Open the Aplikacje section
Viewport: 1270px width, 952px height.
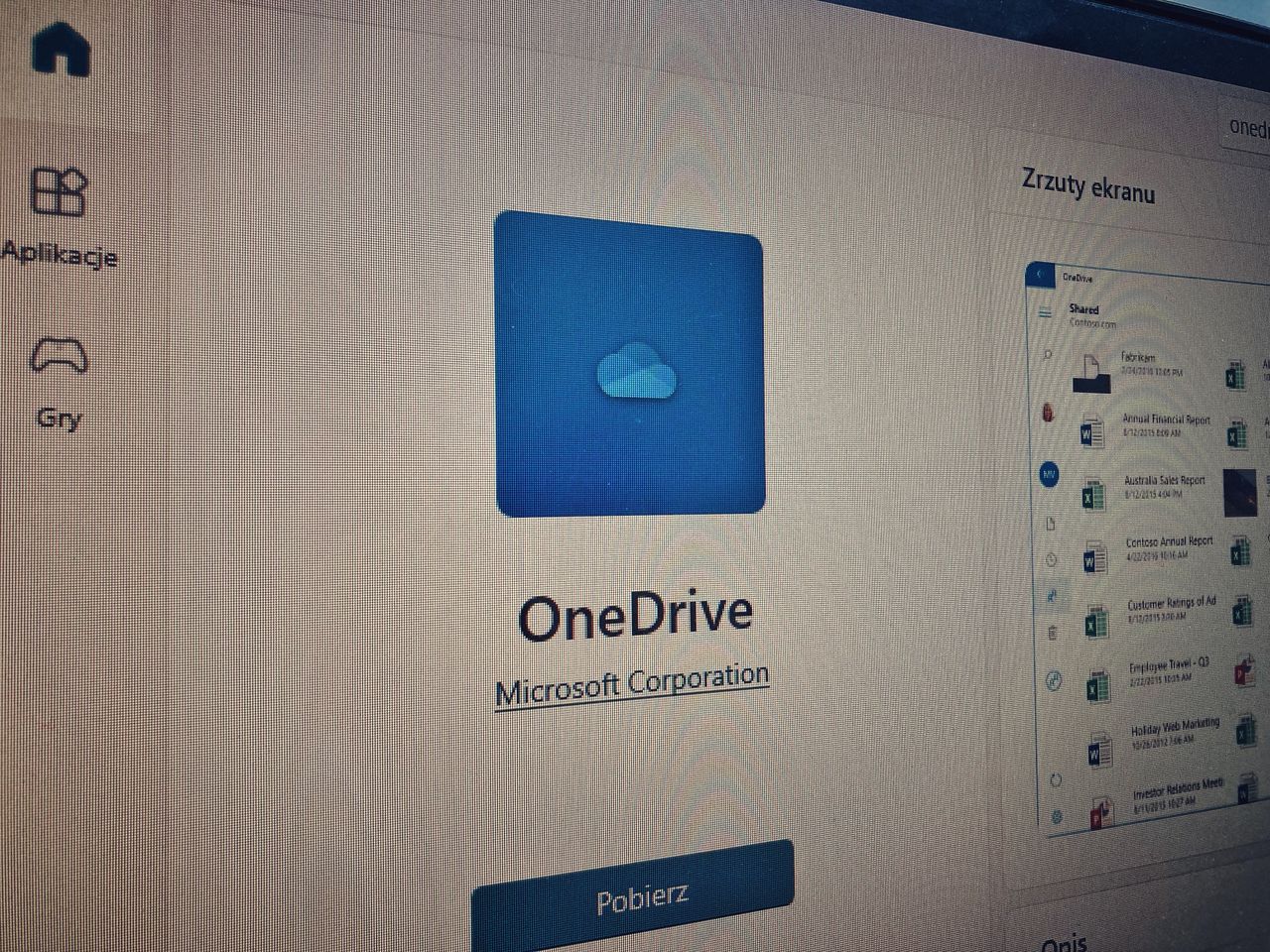click(x=60, y=217)
